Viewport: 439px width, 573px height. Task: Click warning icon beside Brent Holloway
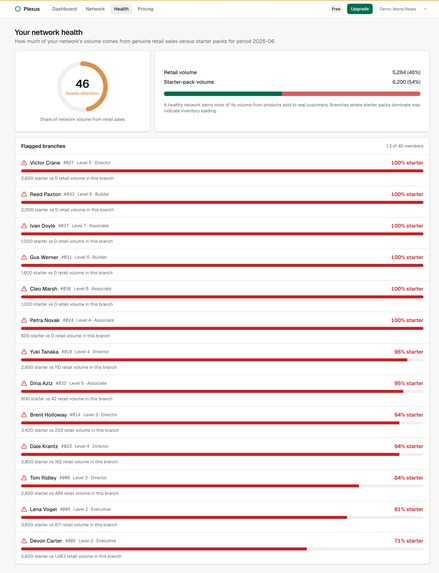tap(24, 415)
